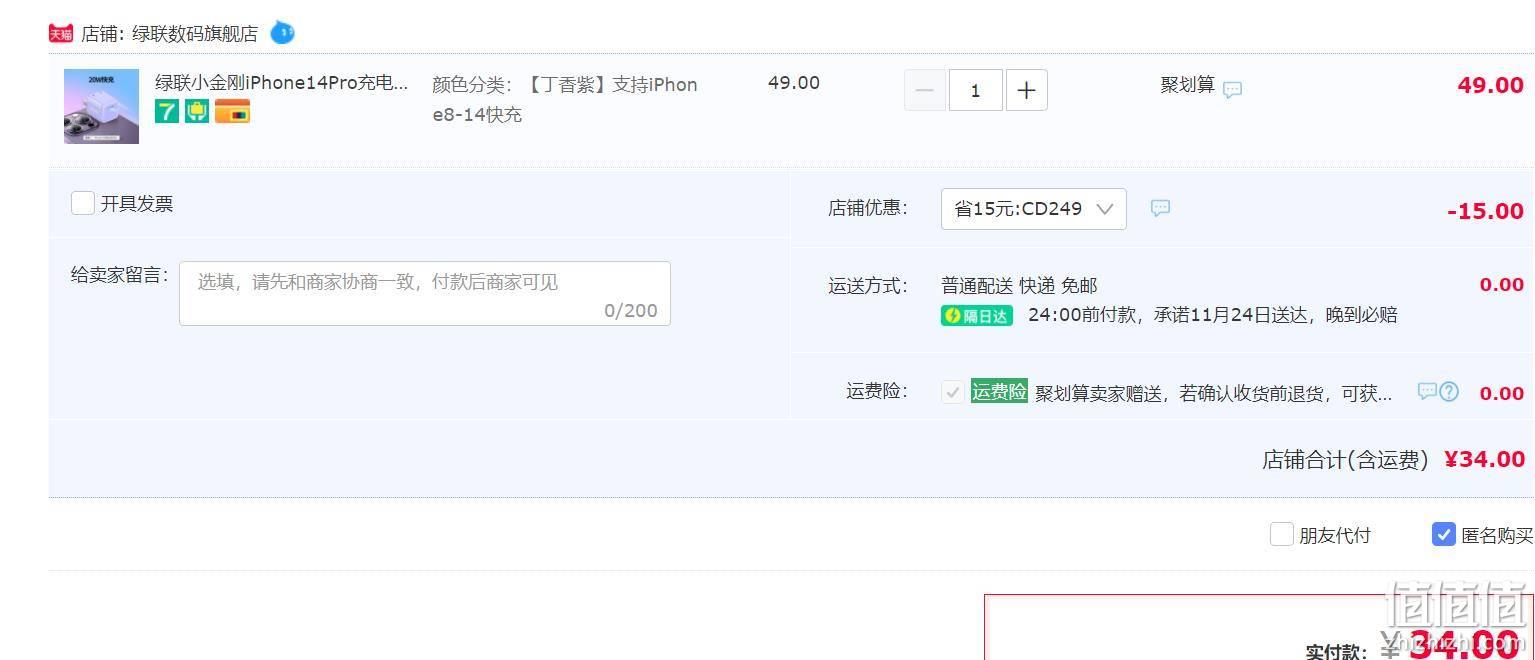Check the 开具发票 invoice checkbox
This screenshot has height=660, width=1535.
[x=83, y=203]
